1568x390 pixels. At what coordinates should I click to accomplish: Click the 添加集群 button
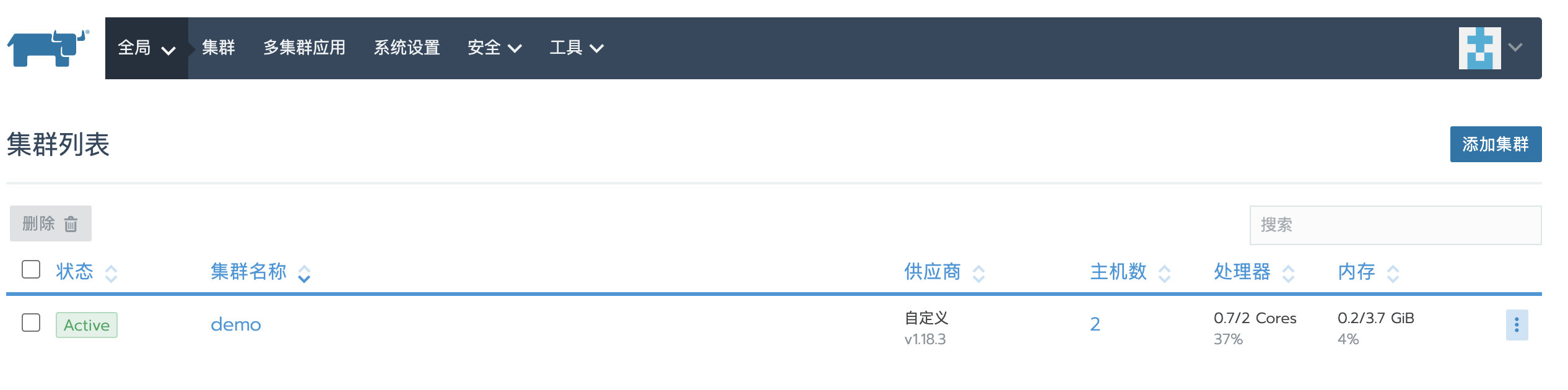pyautogui.click(x=1495, y=144)
